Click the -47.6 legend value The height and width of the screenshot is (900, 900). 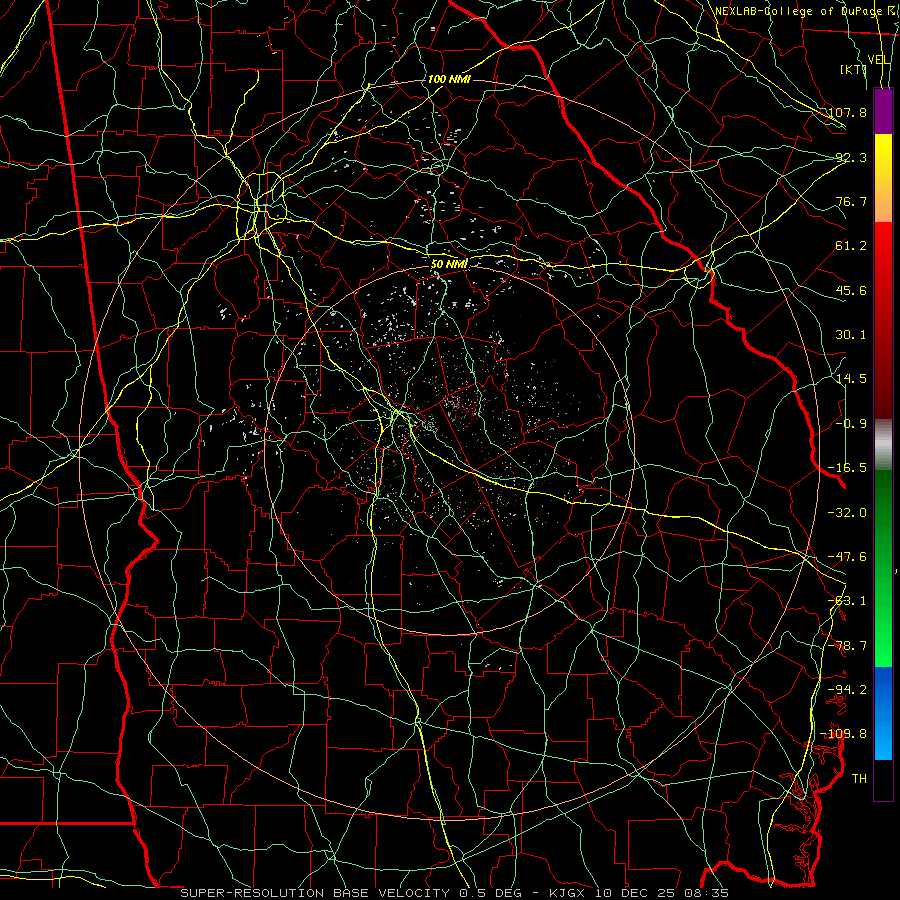coord(847,557)
